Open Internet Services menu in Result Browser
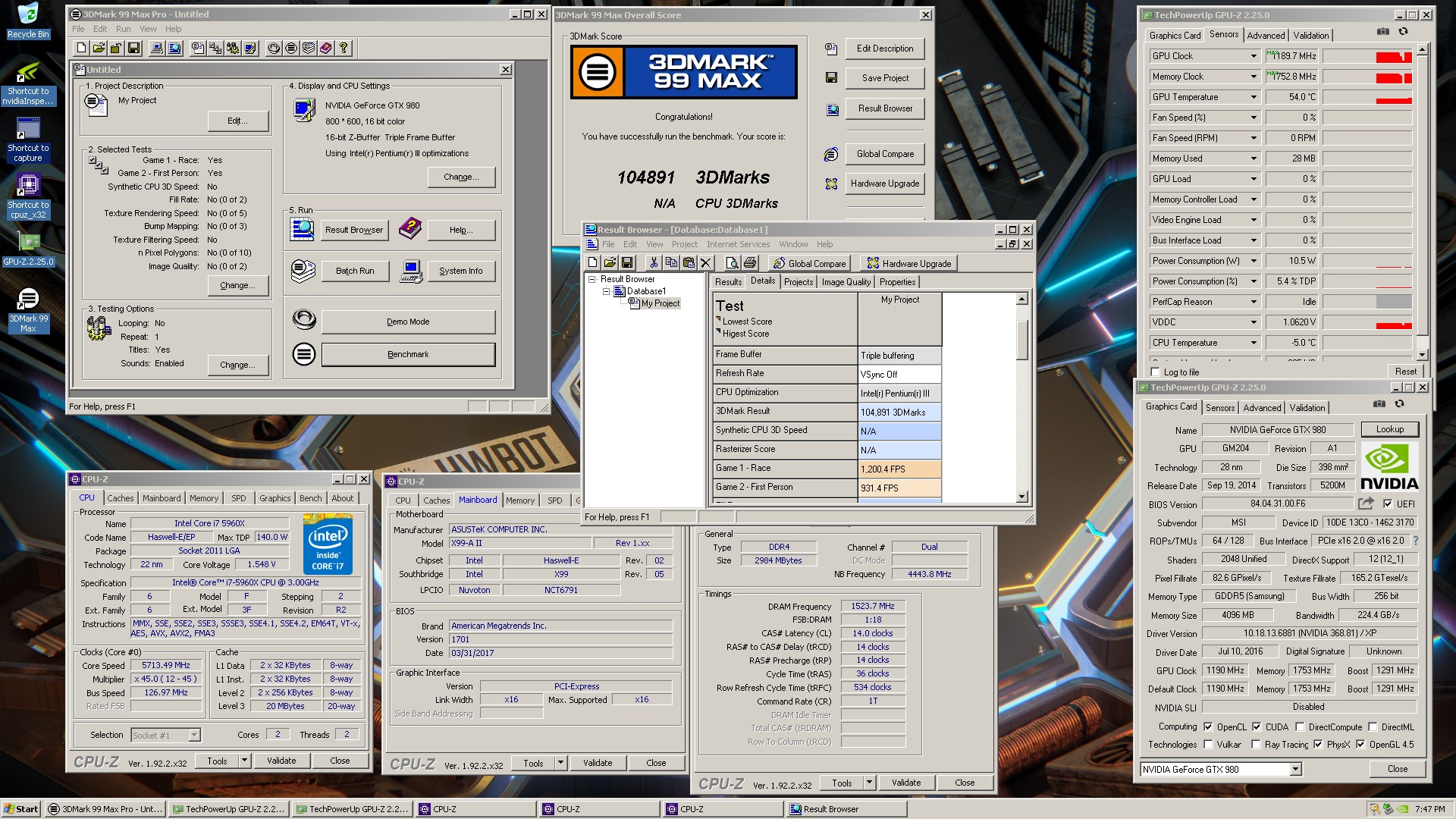Viewport: 1456px width, 819px height. (738, 244)
